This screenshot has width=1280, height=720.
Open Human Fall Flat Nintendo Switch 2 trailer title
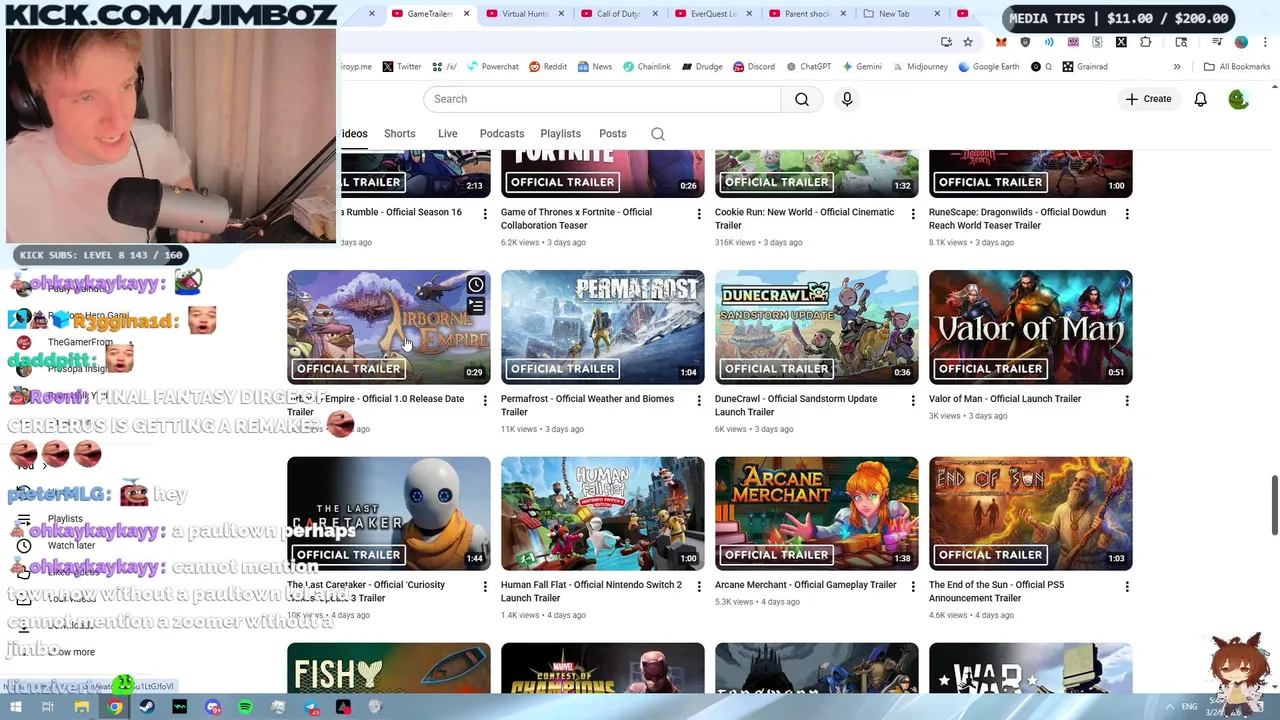click(591, 591)
